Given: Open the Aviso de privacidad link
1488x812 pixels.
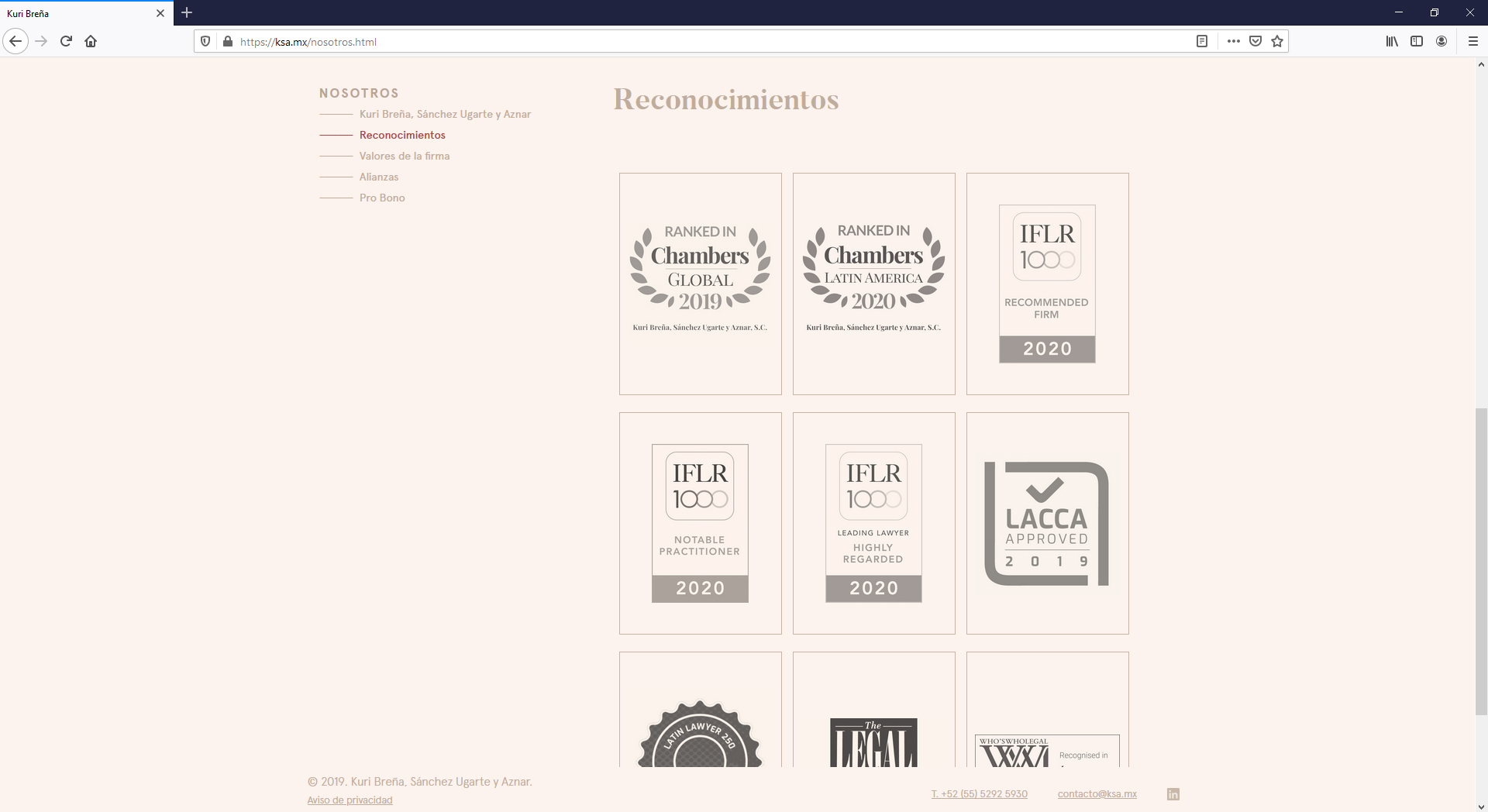Looking at the screenshot, I should [x=350, y=800].
